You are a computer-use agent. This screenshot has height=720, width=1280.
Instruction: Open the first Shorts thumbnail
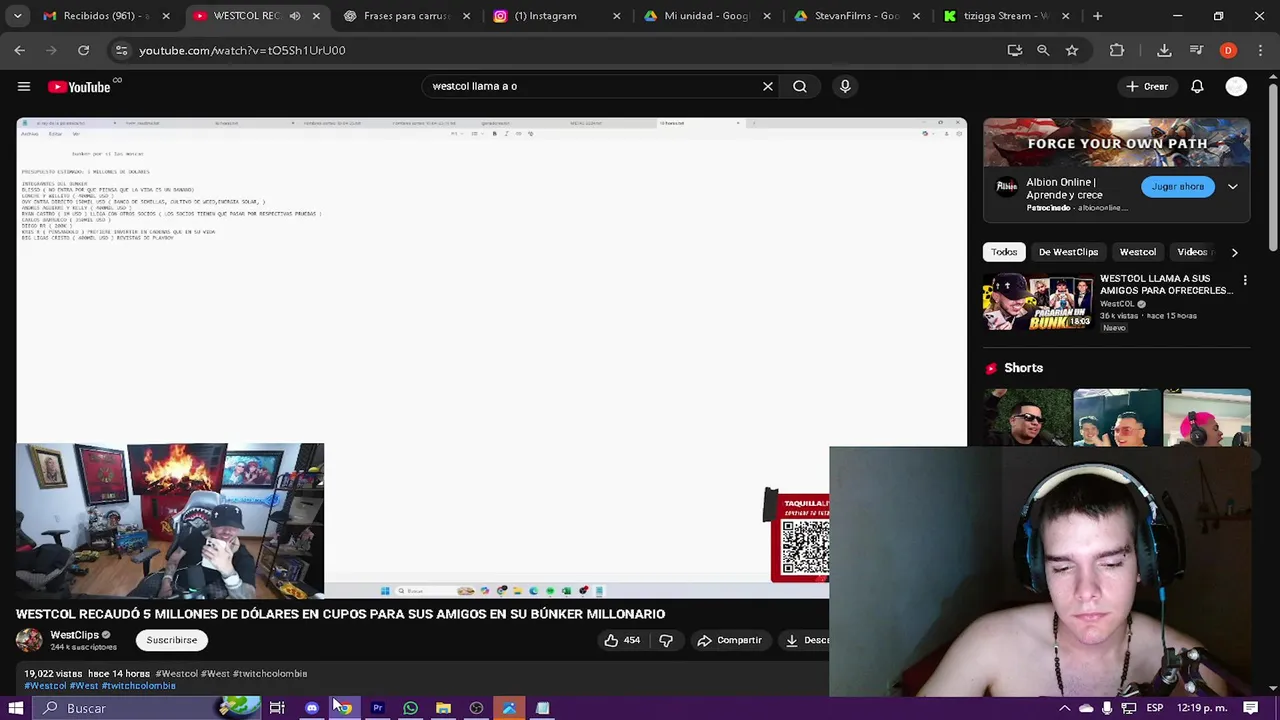coord(1026,417)
